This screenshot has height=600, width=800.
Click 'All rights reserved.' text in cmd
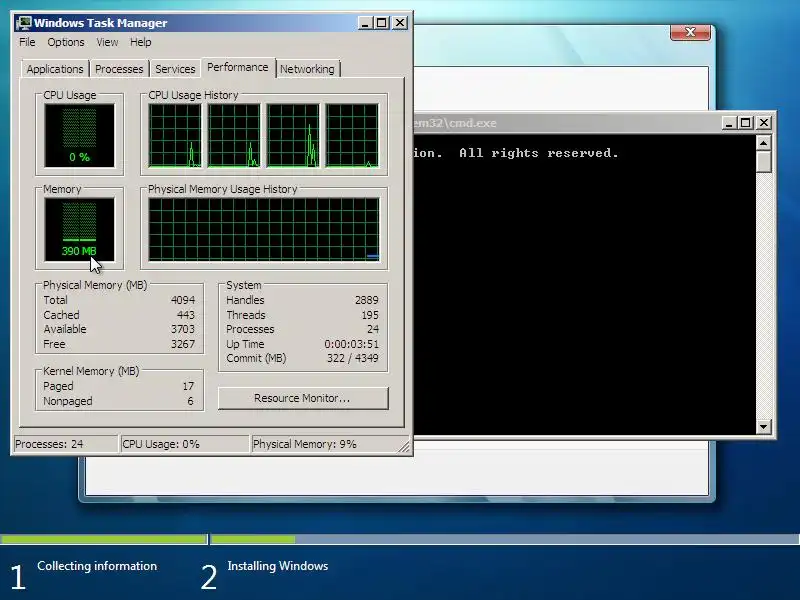tap(539, 153)
